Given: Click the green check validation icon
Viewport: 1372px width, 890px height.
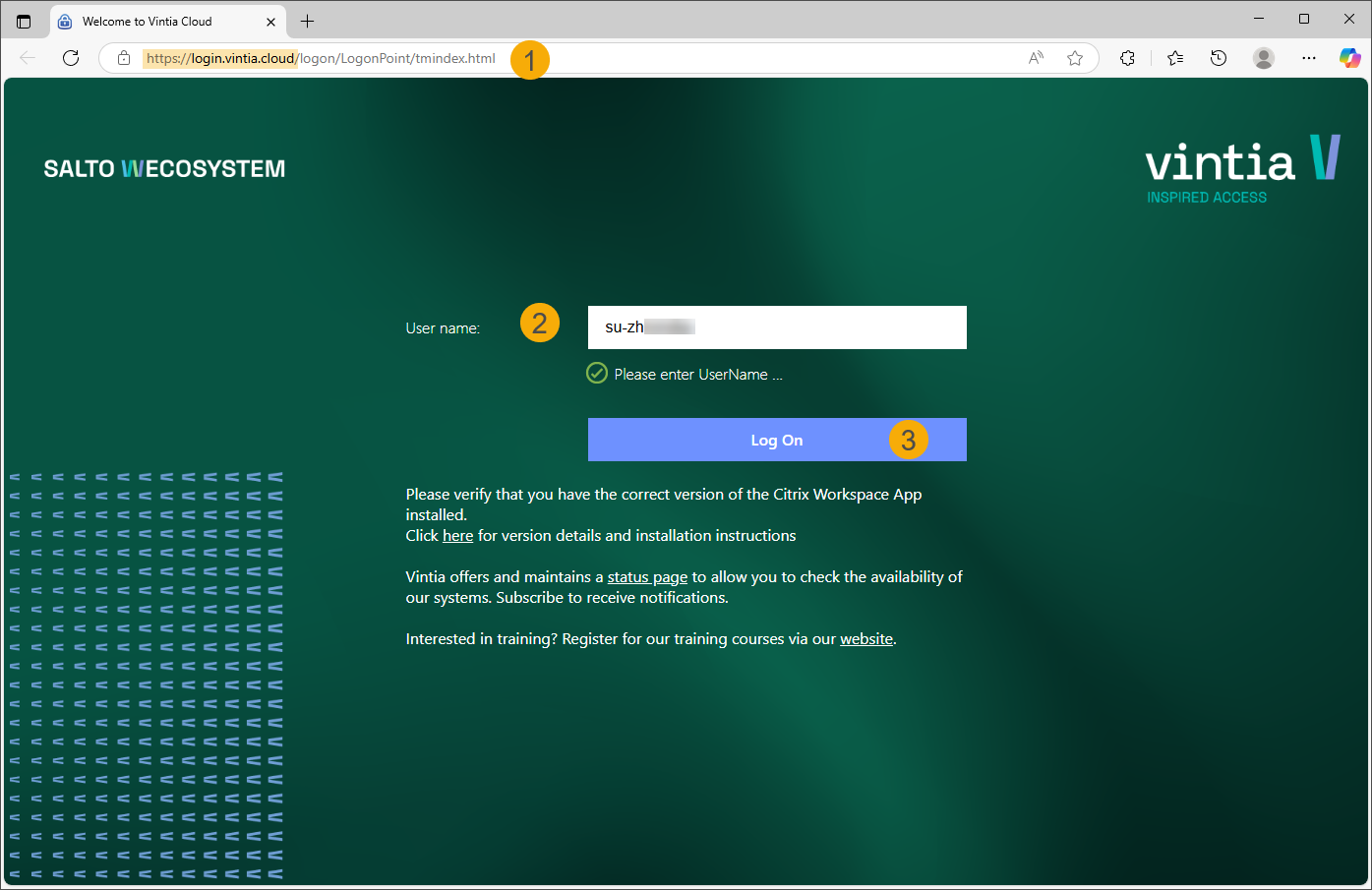Looking at the screenshot, I should click(597, 373).
